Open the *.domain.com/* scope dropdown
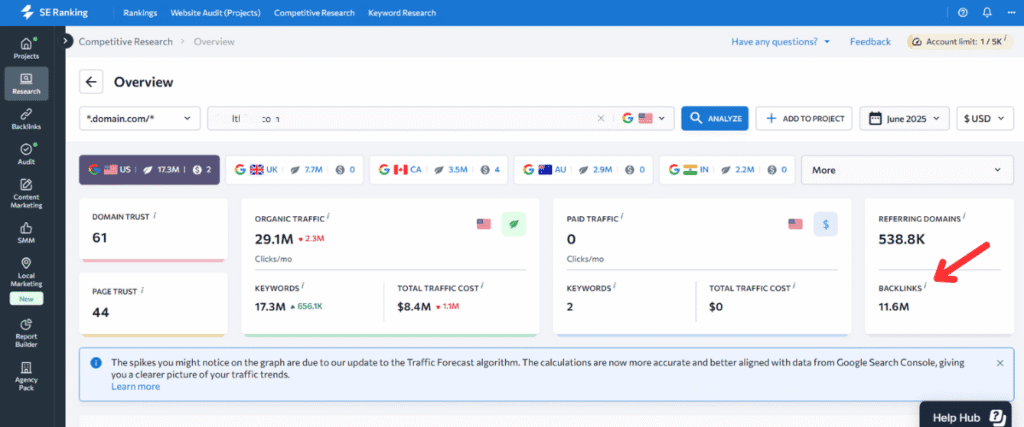The height and width of the screenshot is (427, 1024). pyautogui.click(x=139, y=119)
